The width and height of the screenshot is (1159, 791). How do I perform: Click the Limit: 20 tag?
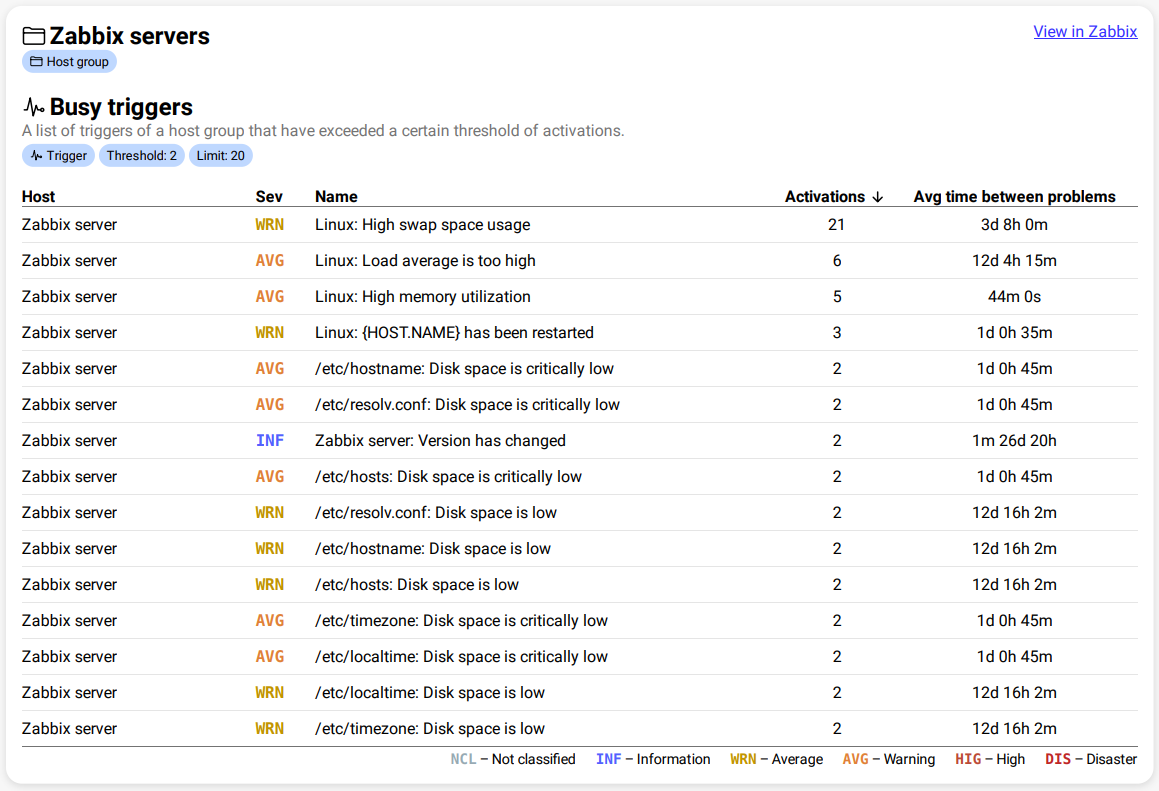coord(220,156)
